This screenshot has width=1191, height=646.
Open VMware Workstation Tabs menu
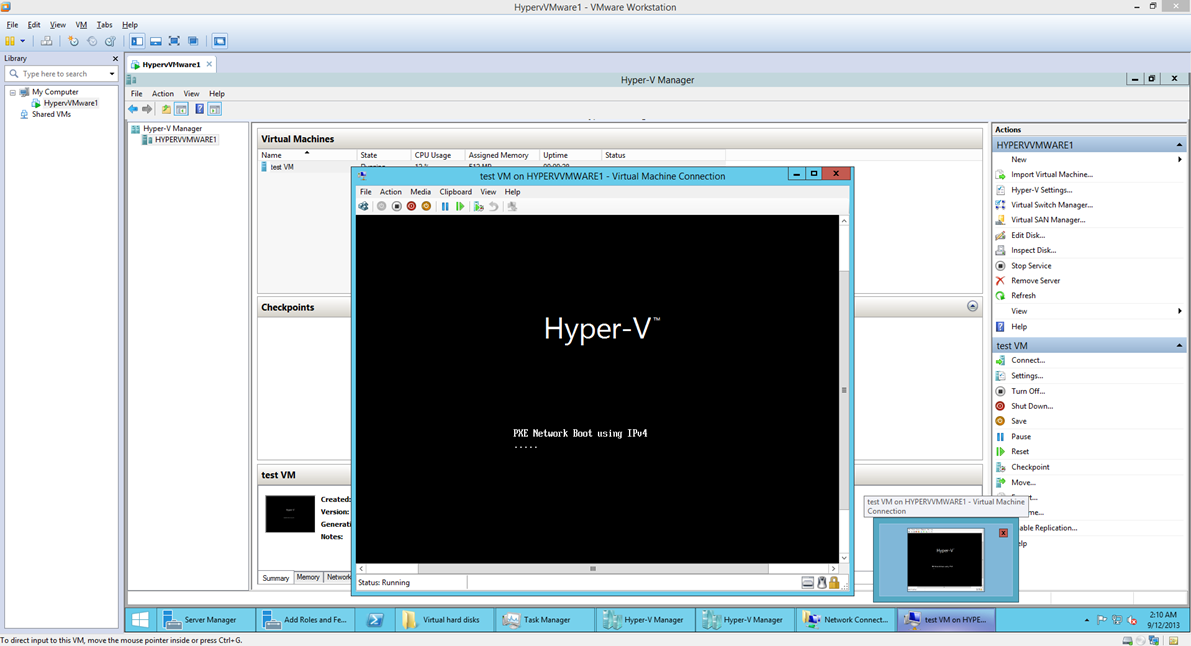(104, 24)
